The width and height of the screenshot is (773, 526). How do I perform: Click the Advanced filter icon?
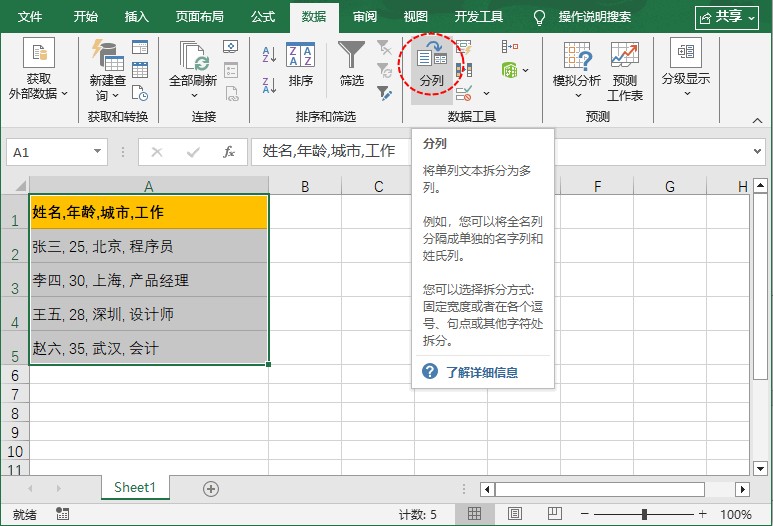pos(384,93)
